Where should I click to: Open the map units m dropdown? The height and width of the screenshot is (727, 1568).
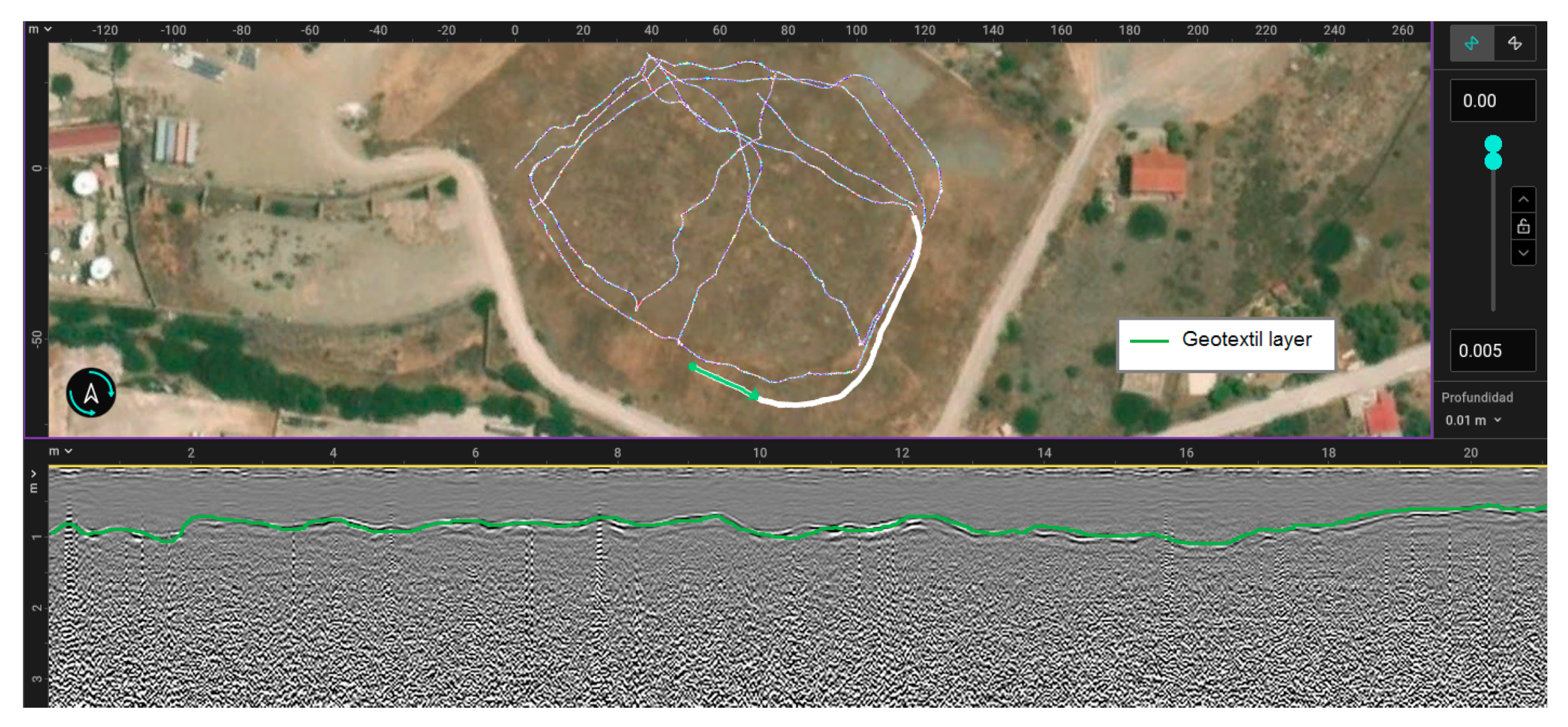point(40,29)
